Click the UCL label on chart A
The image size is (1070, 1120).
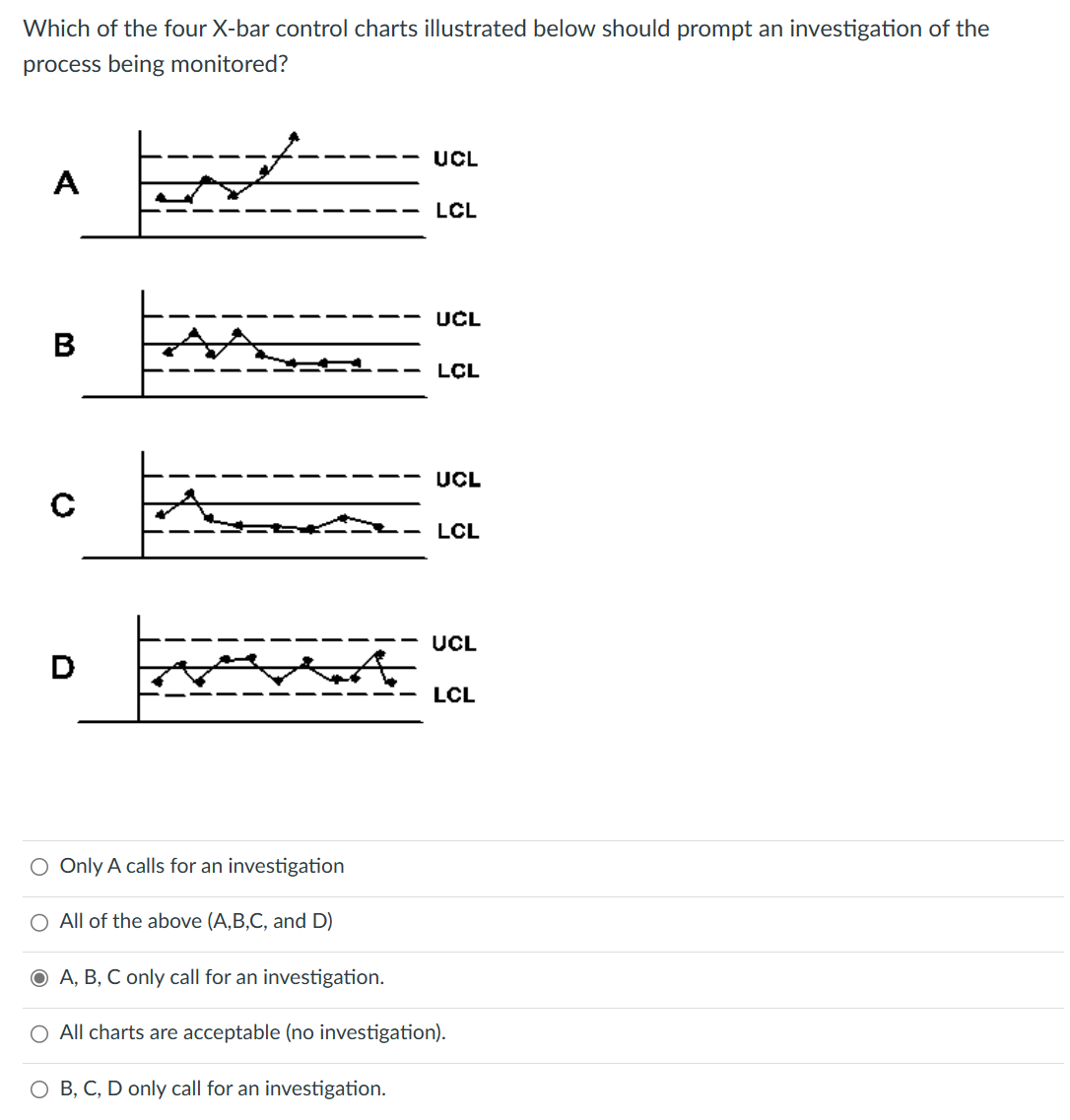457,159
